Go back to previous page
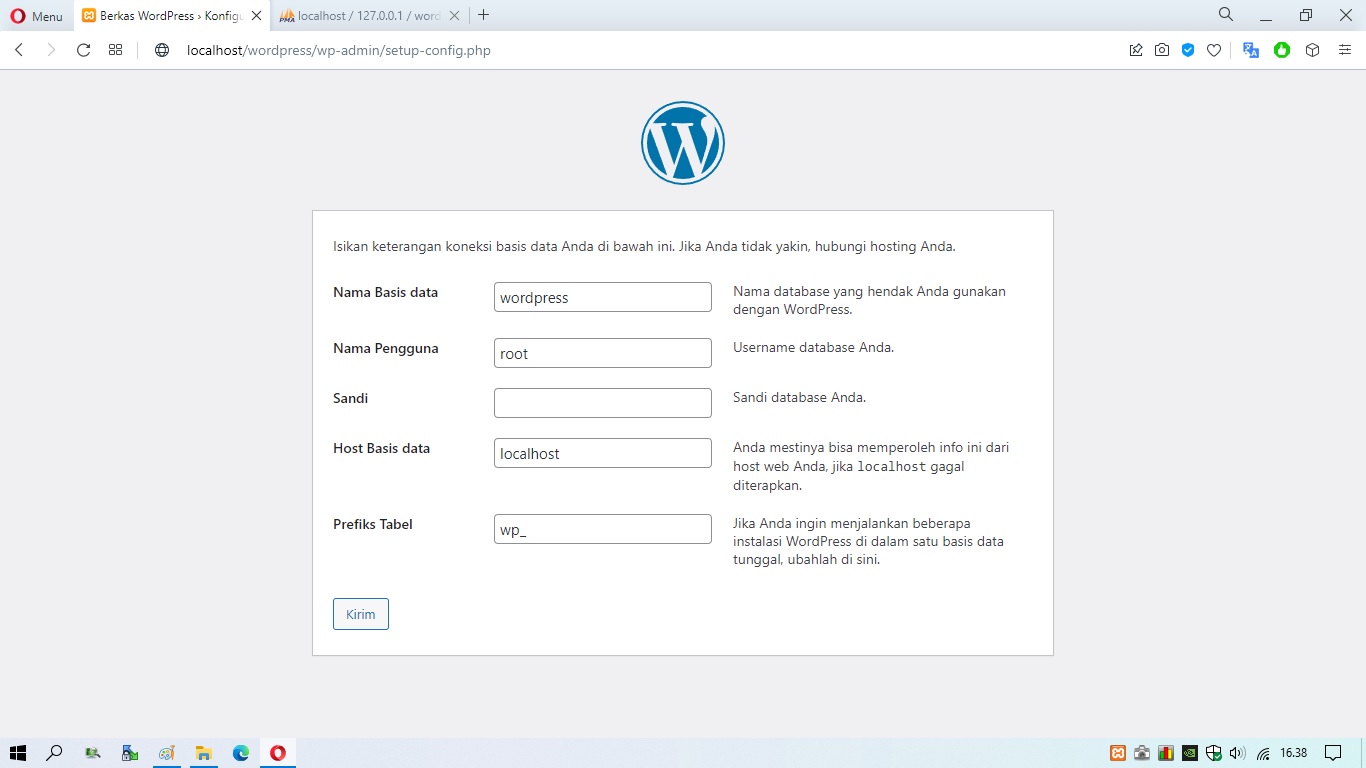 [x=19, y=50]
